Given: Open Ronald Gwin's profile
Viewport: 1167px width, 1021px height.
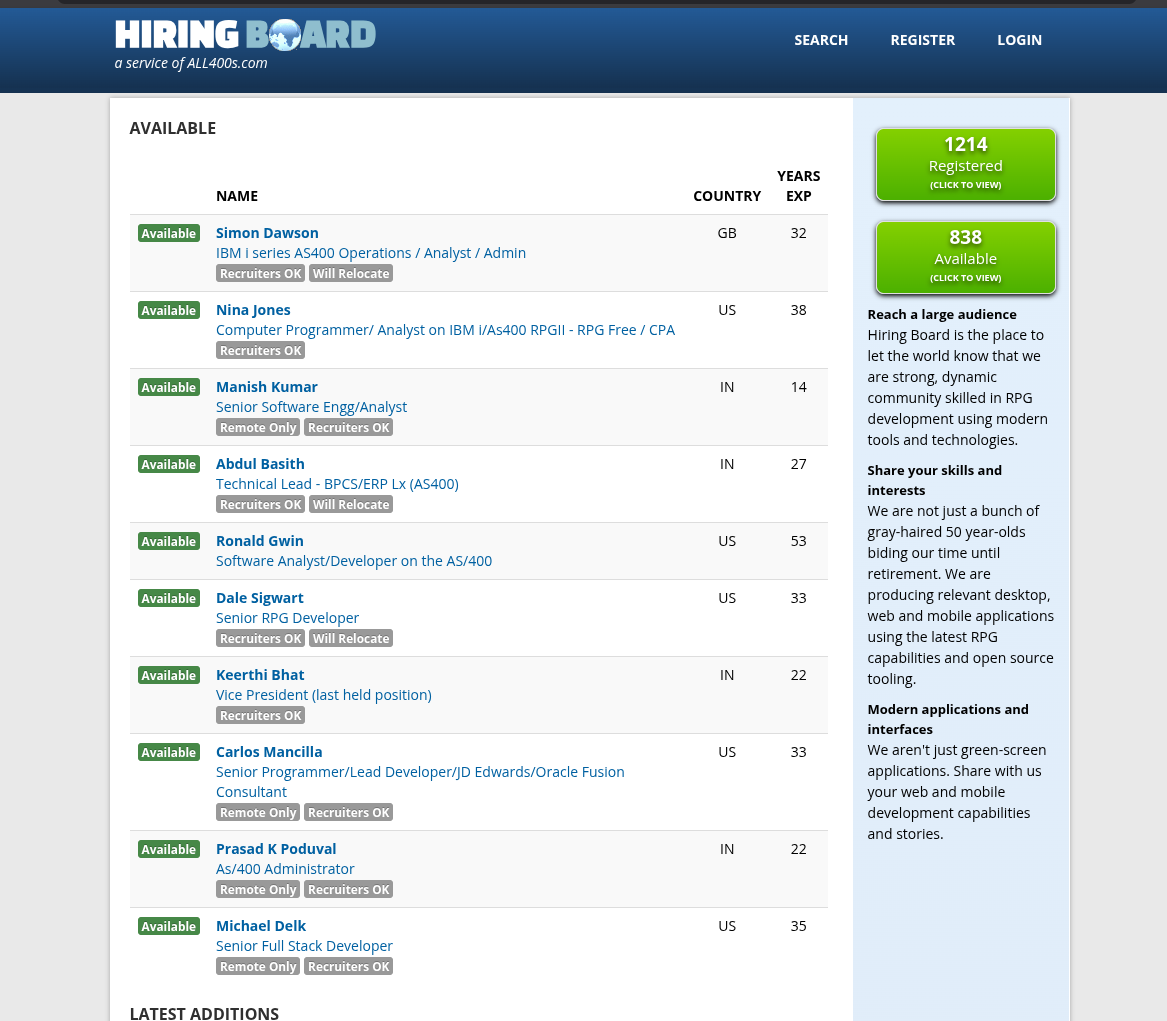Looking at the screenshot, I should pos(260,541).
